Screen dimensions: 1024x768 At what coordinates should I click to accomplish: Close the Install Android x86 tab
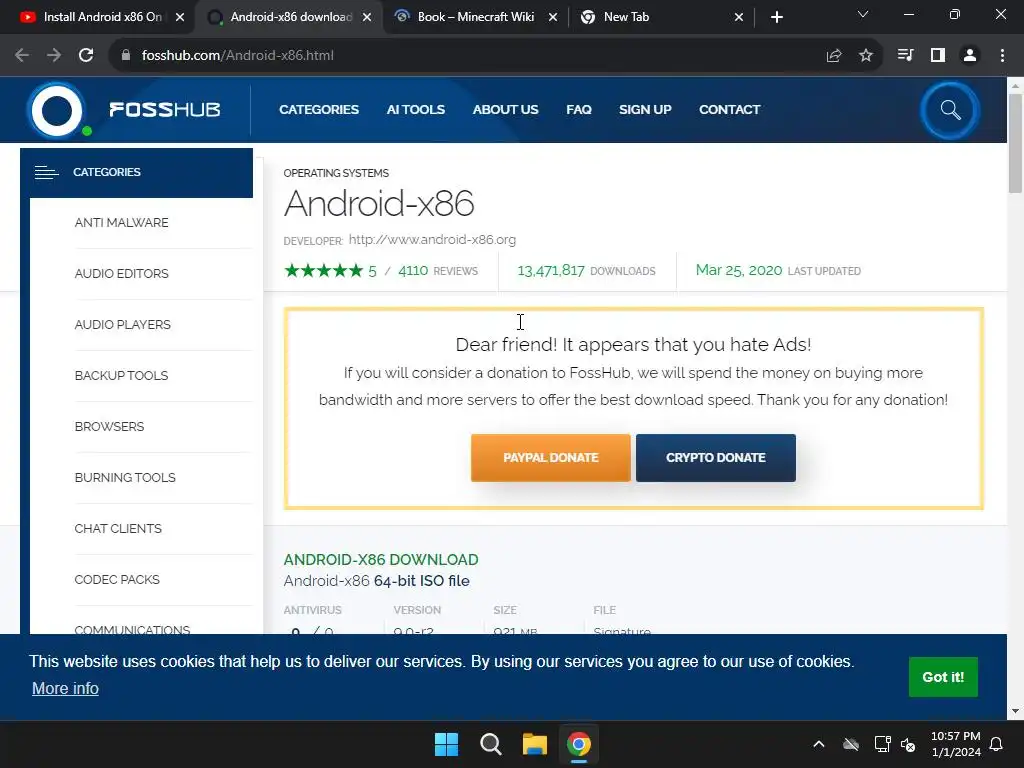(180, 17)
